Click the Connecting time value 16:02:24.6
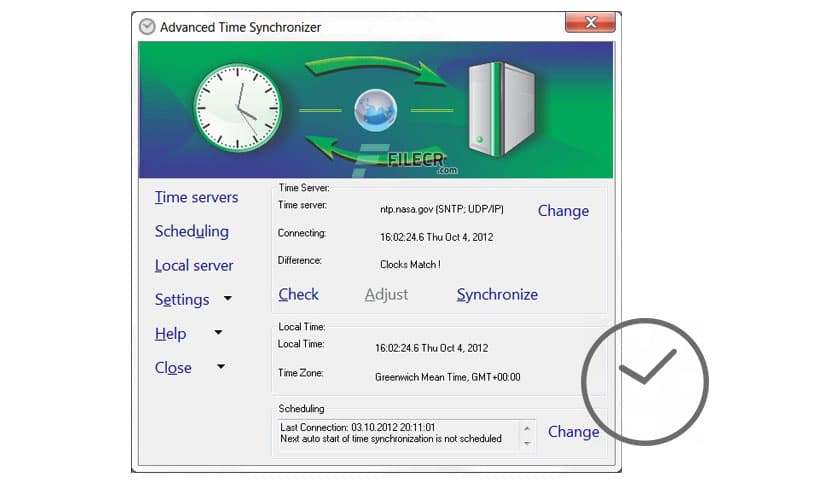This screenshot has height=484, width=836. (x=436, y=237)
